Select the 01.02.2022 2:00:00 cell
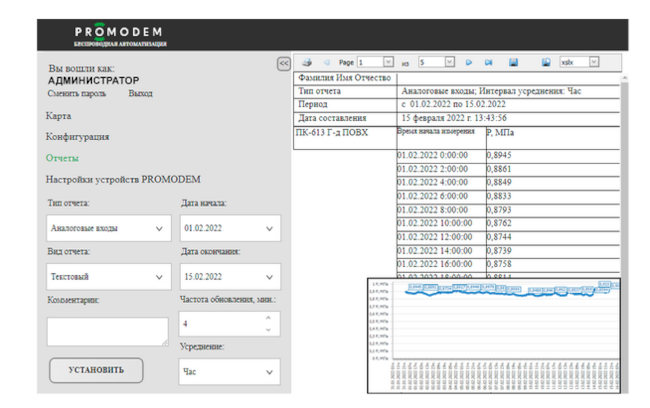This screenshot has height=408, width=650. pos(441,169)
